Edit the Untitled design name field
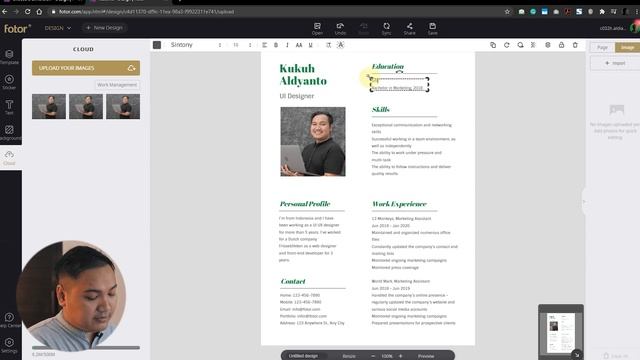 (303, 356)
